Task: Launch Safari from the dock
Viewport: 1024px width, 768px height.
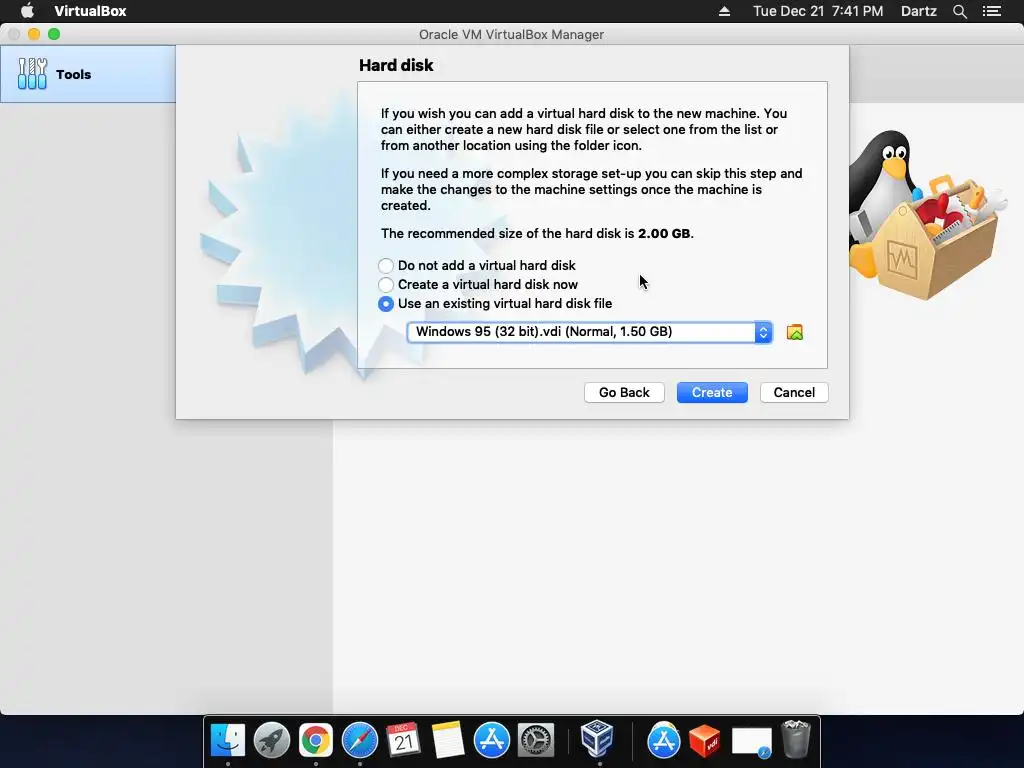Action: [360, 740]
